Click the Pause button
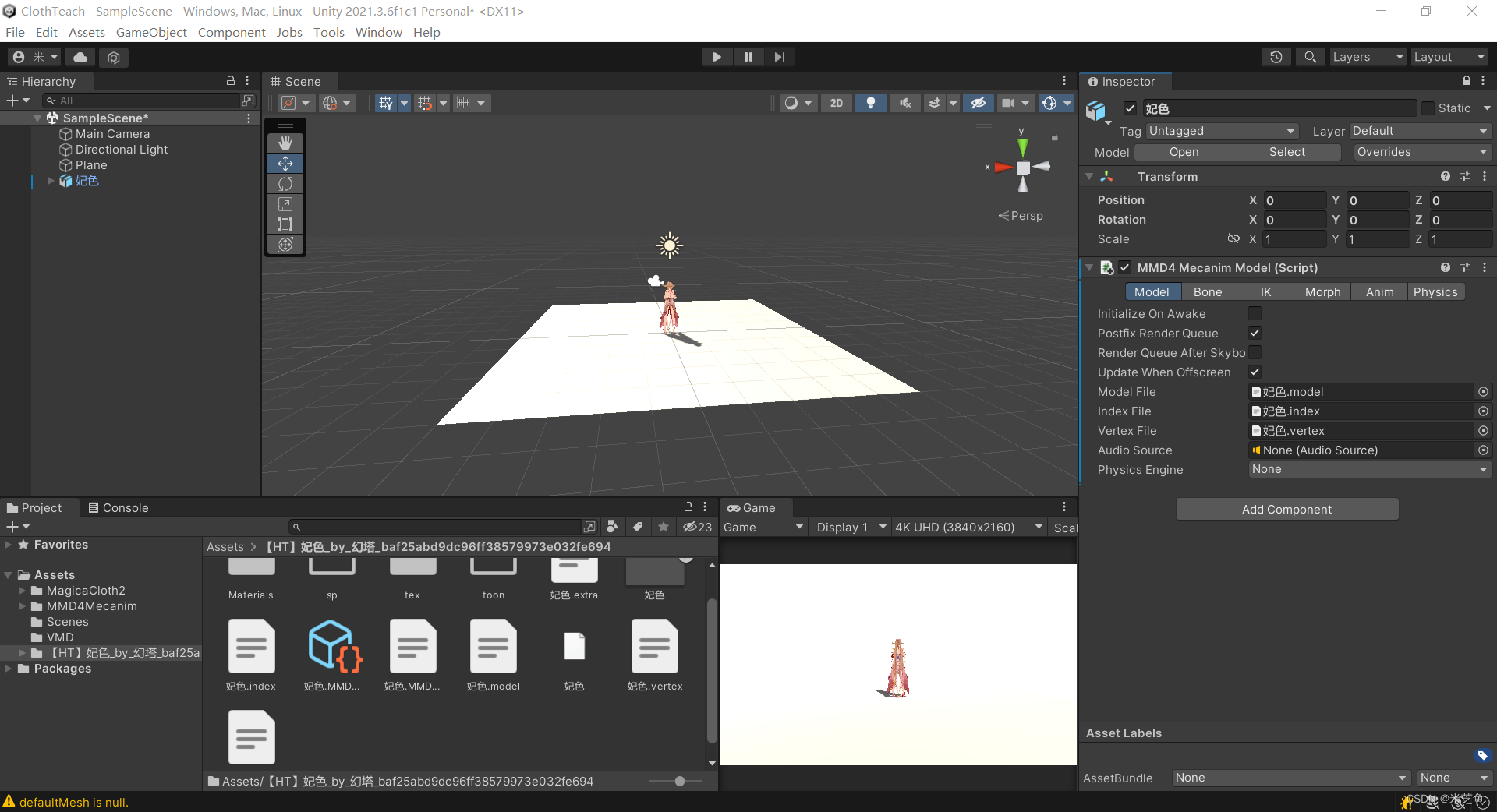This screenshot has height=812, width=1497. pos(748,57)
